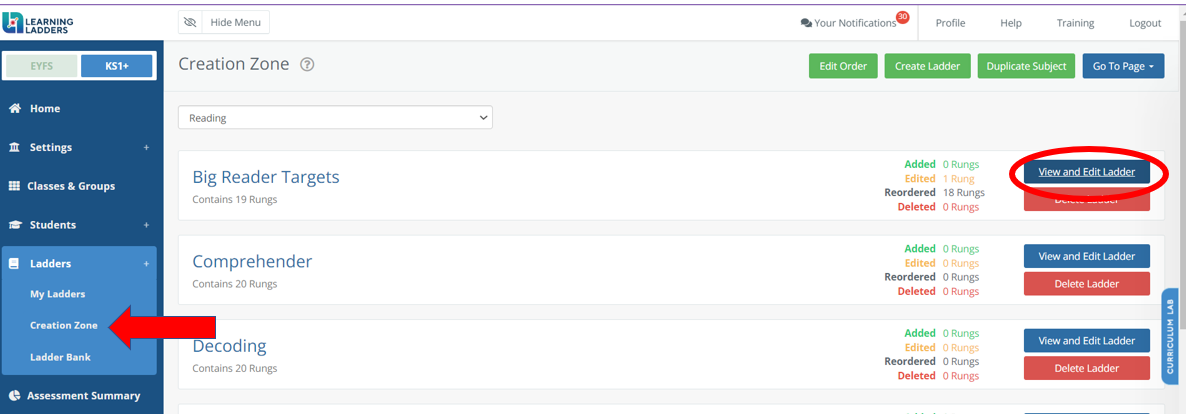
Task: Open the Ladder Bank menu item
Action: pos(61,356)
